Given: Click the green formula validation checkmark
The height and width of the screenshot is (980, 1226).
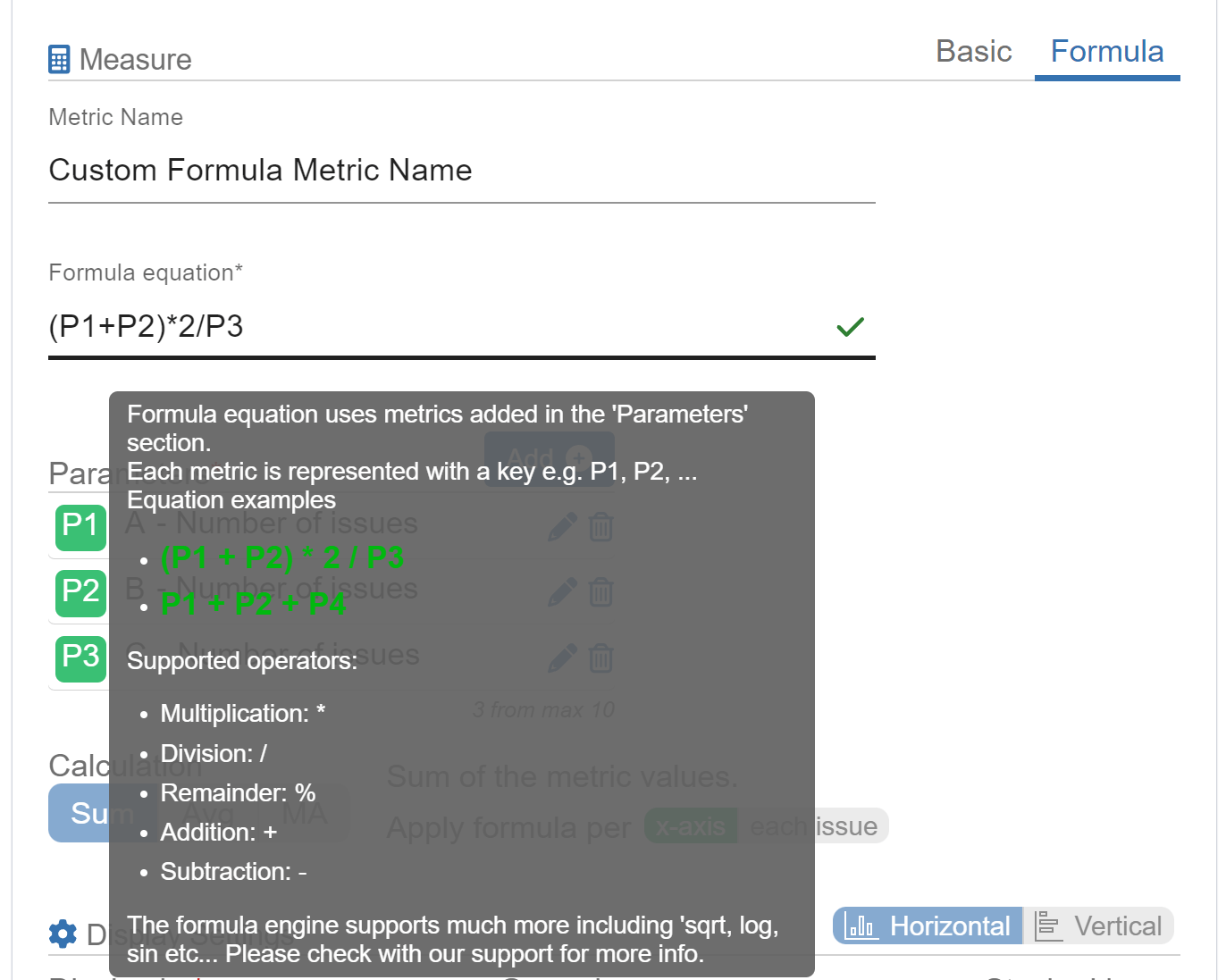Looking at the screenshot, I should 850,327.
